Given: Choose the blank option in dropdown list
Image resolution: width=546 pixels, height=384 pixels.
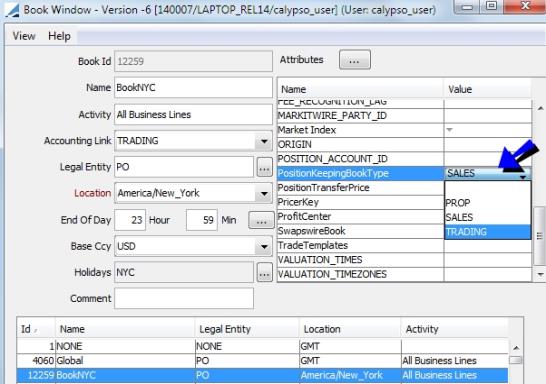Looking at the screenshot, I should pos(488,188).
